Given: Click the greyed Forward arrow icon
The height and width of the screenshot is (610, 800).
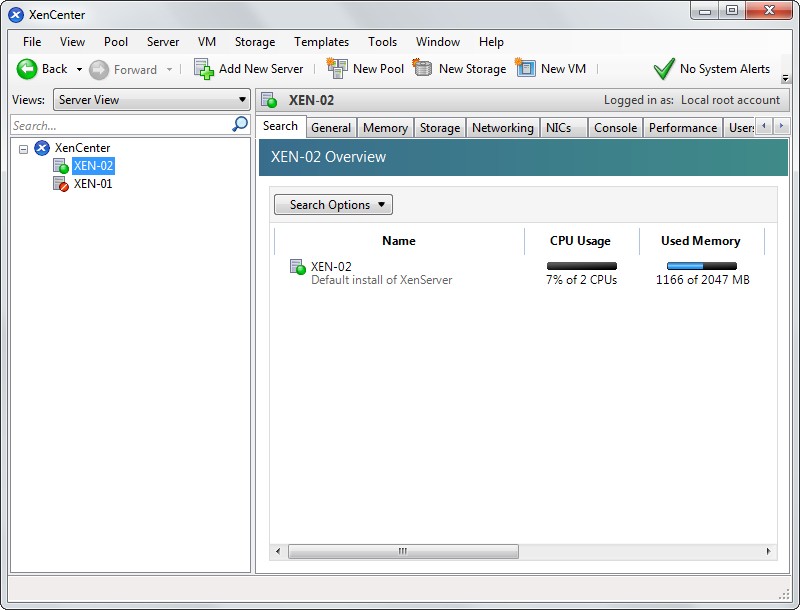Looking at the screenshot, I should [99, 70].
